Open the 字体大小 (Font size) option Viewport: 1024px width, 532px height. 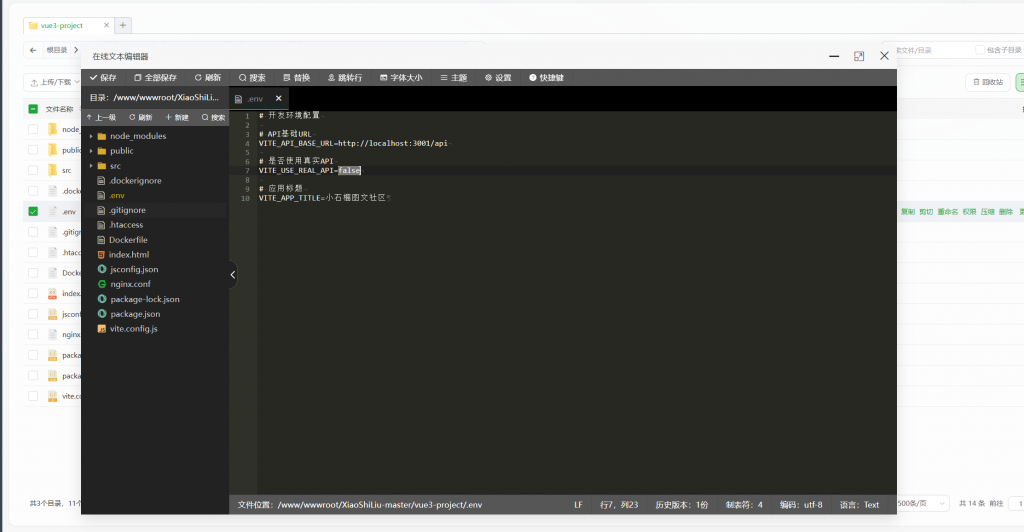click(x=400, y=77)
